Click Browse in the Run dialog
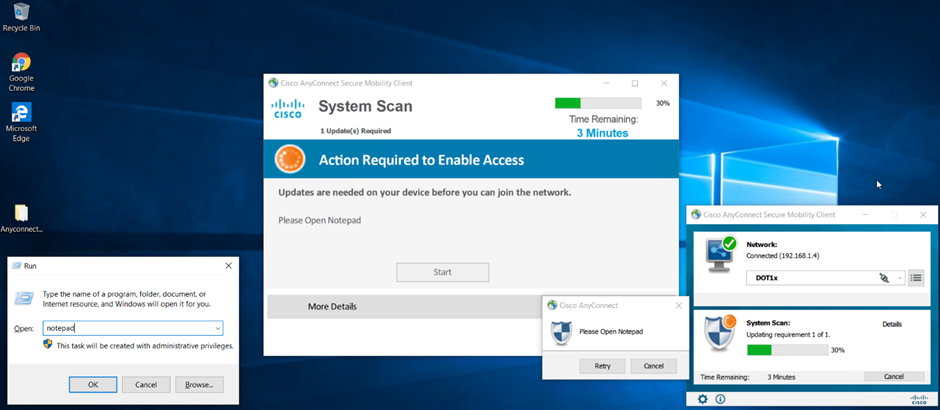The image size is (940, 410). [x=199, y=384]
